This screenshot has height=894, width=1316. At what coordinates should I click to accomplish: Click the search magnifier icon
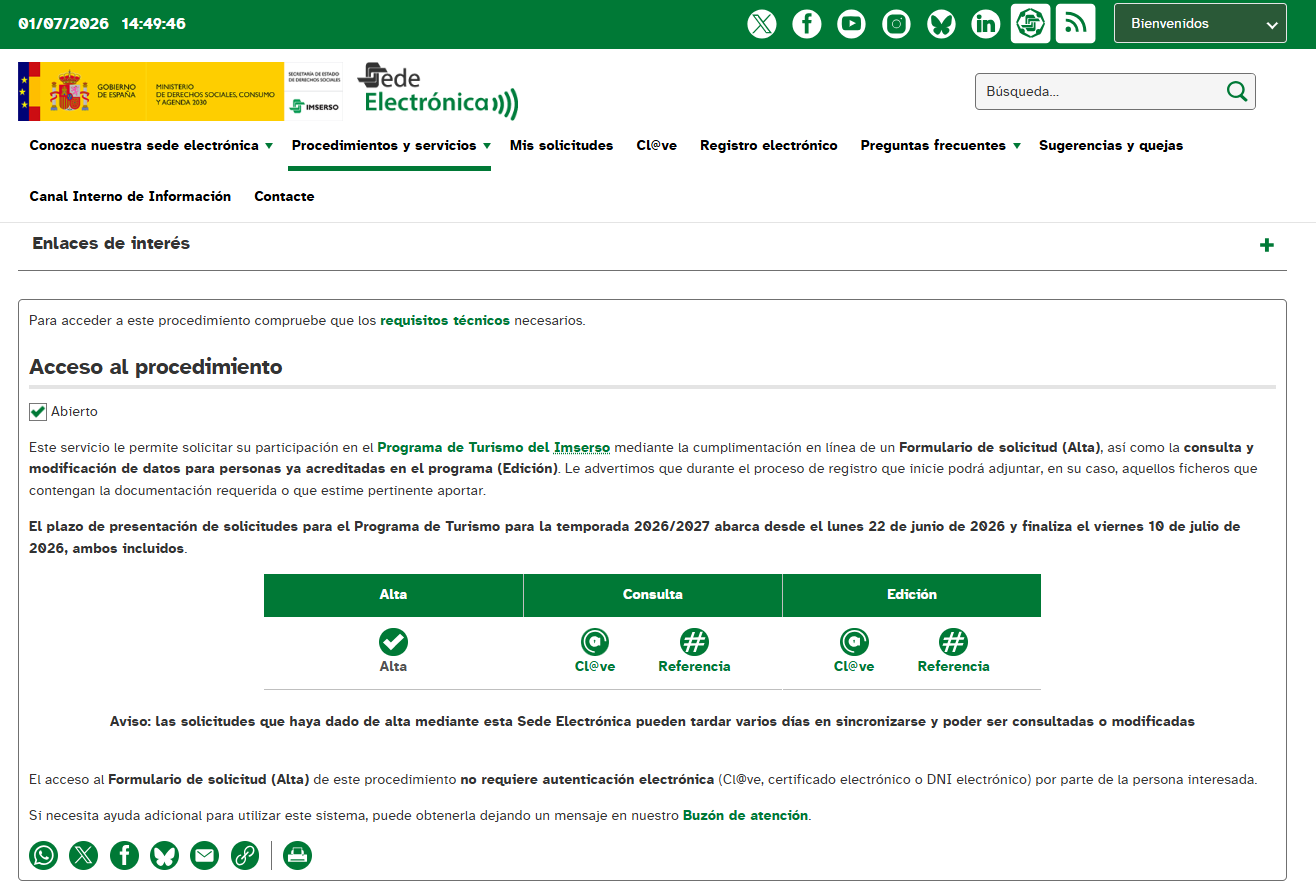coord(1237,92)
